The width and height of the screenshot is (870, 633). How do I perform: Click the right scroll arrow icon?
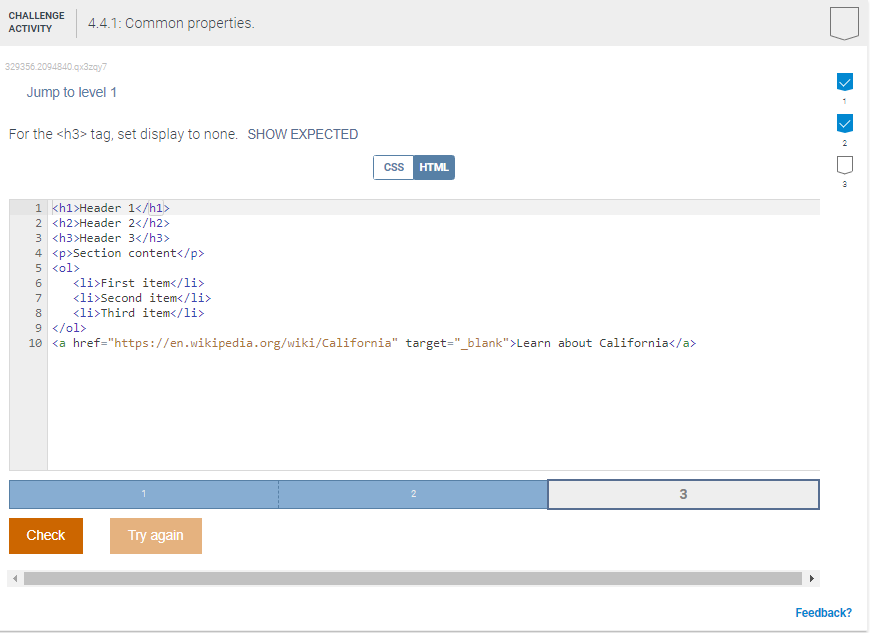pos(812,578)
